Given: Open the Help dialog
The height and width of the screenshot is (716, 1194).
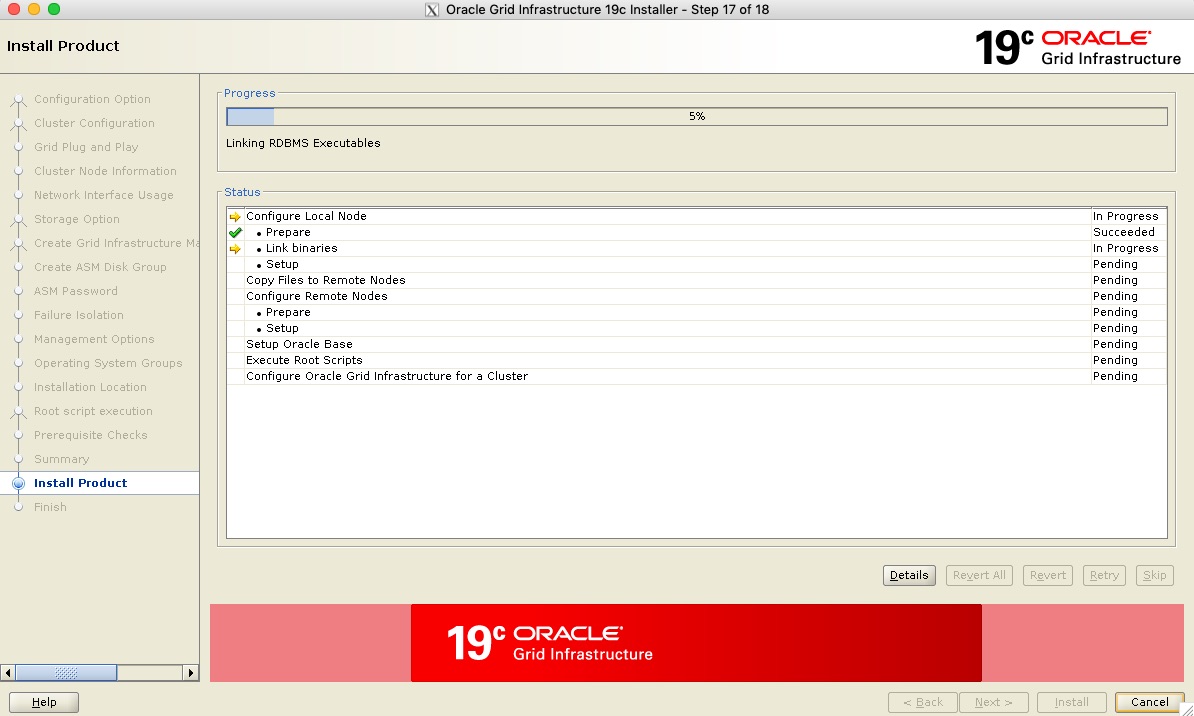Looking at the screenshot, I should click(44, 702).
